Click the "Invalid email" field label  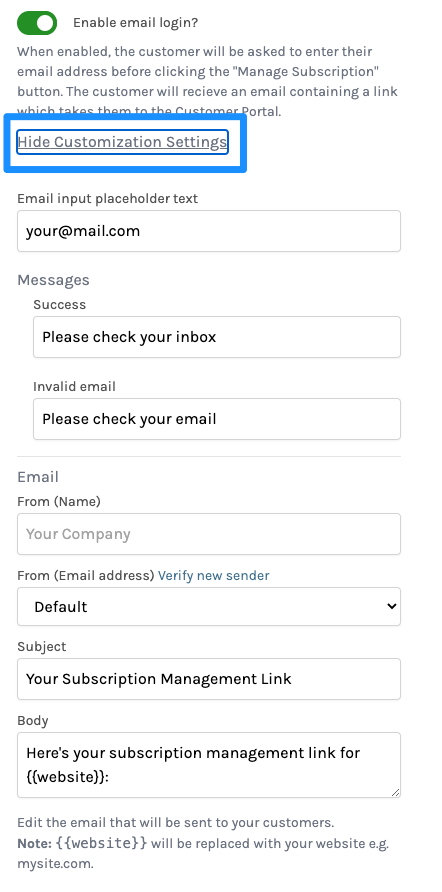point(75,386)
